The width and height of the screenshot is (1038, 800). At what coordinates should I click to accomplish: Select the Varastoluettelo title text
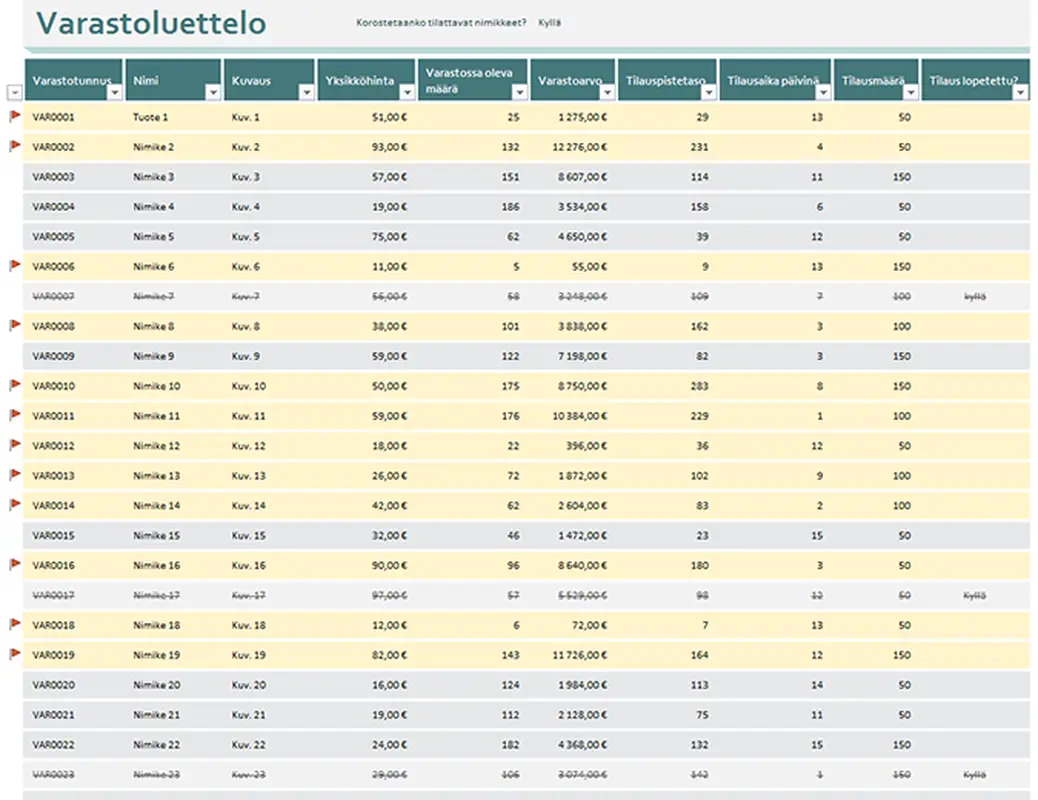pyautogui.click(x=151, y=23)
